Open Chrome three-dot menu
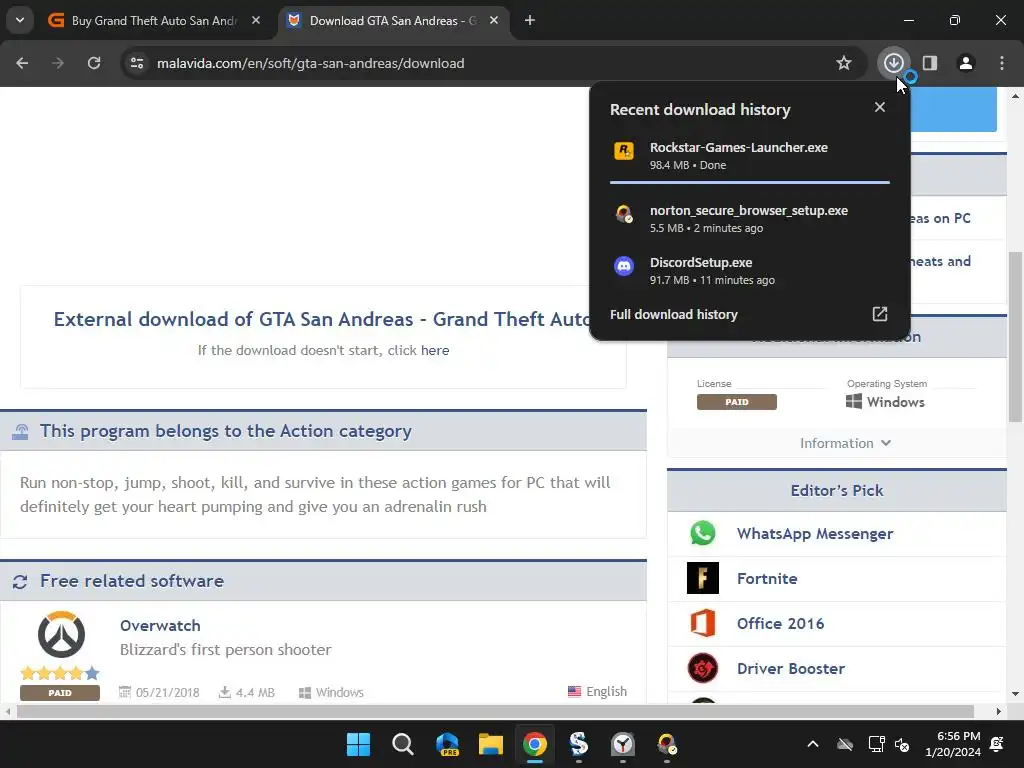The width and height of the screenshot is (1024, 768). click(1002, 63)
